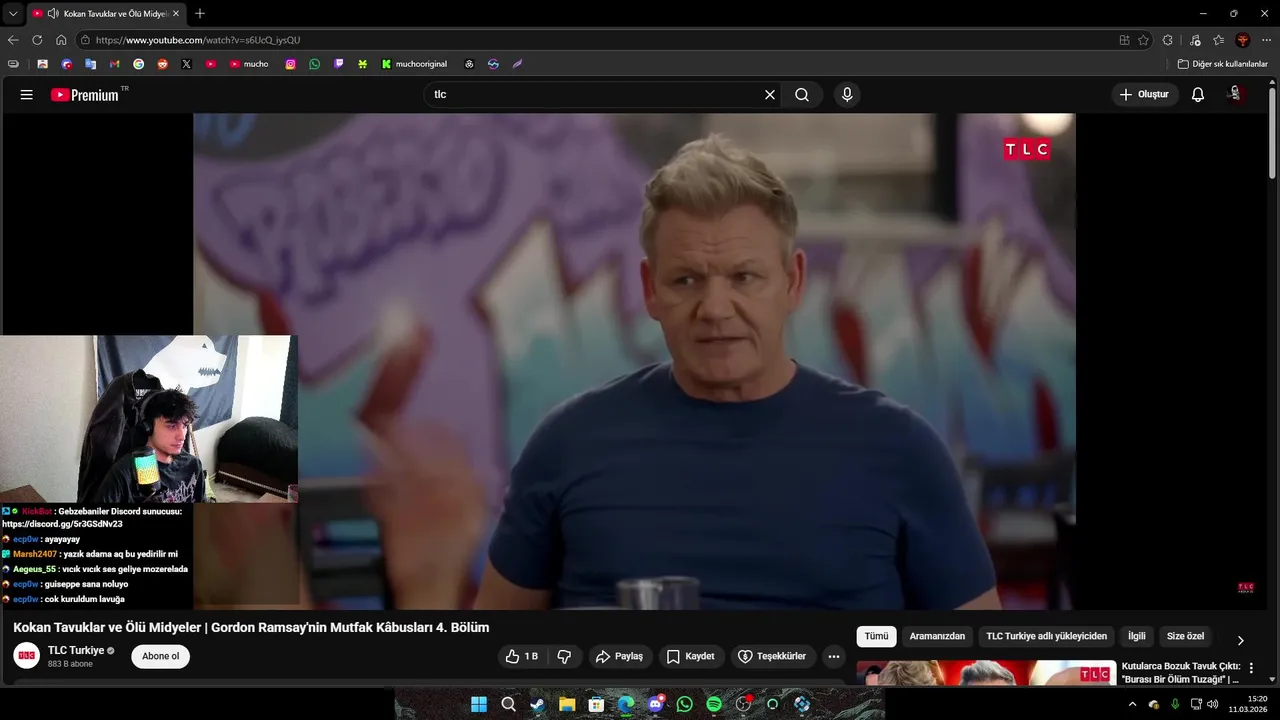Open the address bar app-install icon
Viewport: 1280px width, 720px height.
[x=1125, y=40]
